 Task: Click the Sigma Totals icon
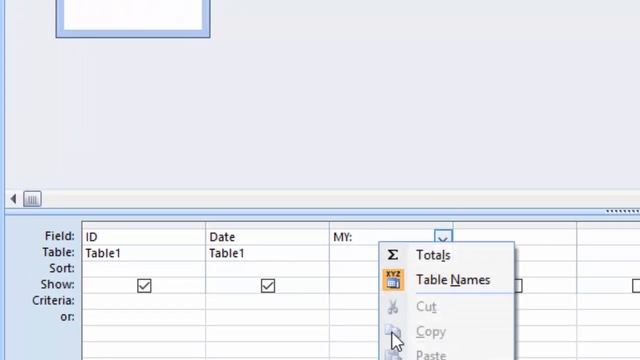point(393,255)
